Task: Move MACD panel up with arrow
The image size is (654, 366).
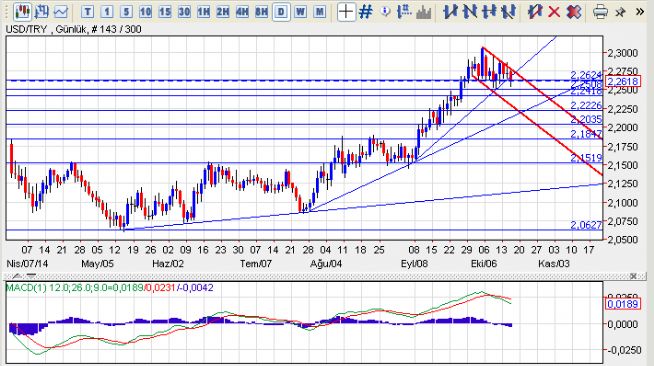Action: point(17,276)
